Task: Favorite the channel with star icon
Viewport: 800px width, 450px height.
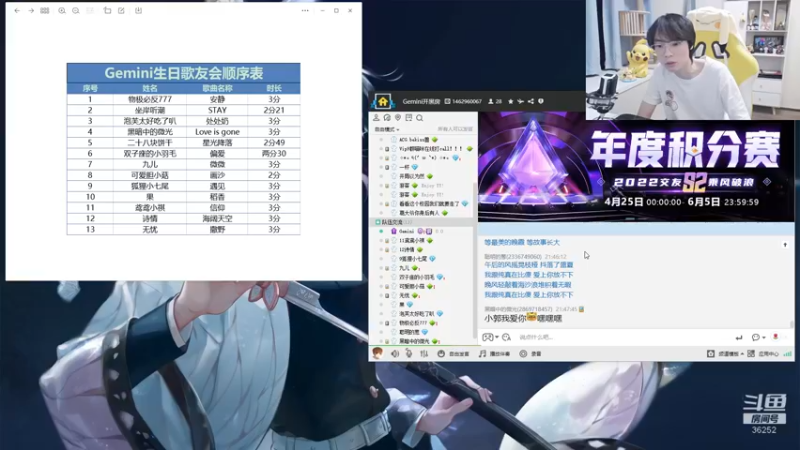Action: click(511, 102)
